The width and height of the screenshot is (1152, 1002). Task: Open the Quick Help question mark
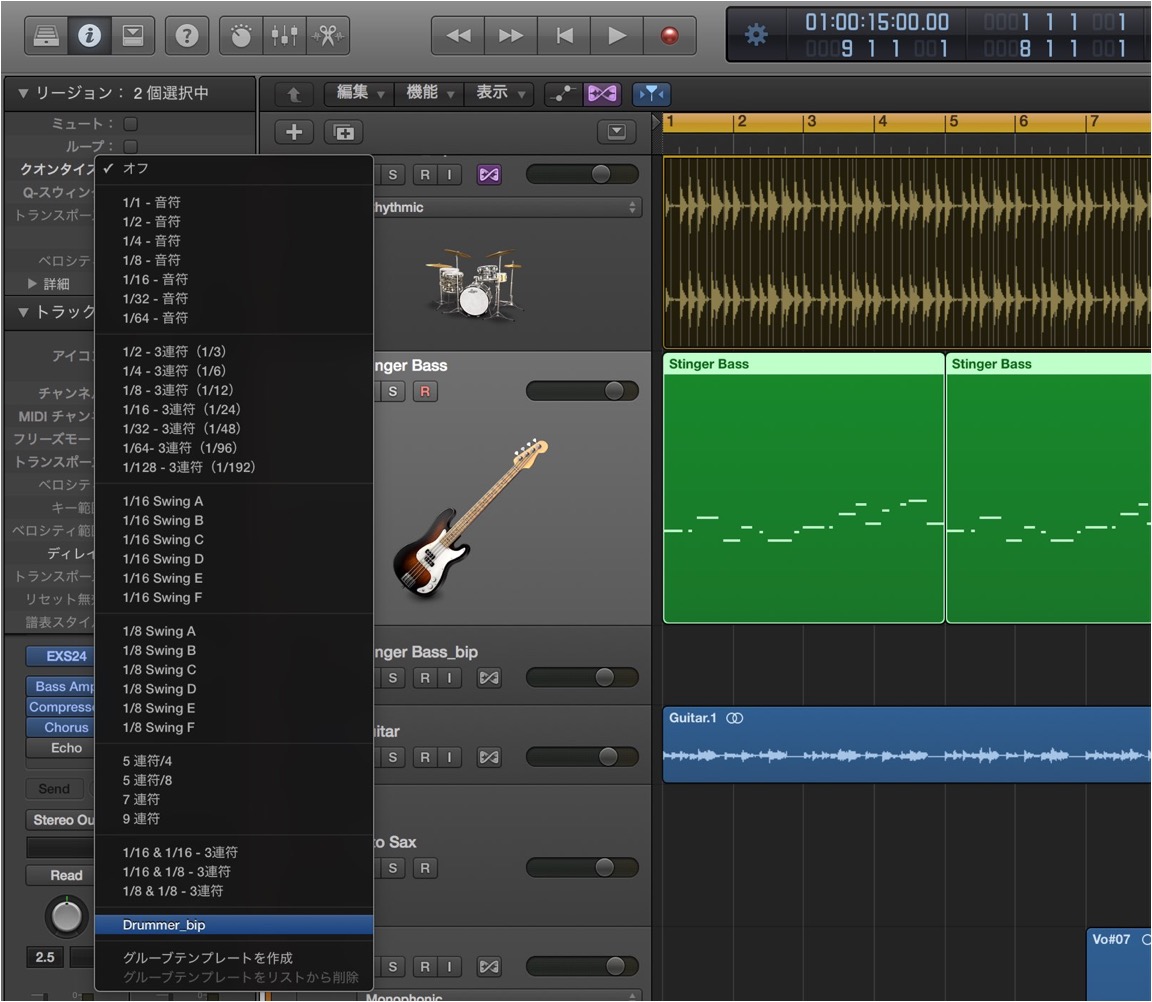[x=187, y=35]
